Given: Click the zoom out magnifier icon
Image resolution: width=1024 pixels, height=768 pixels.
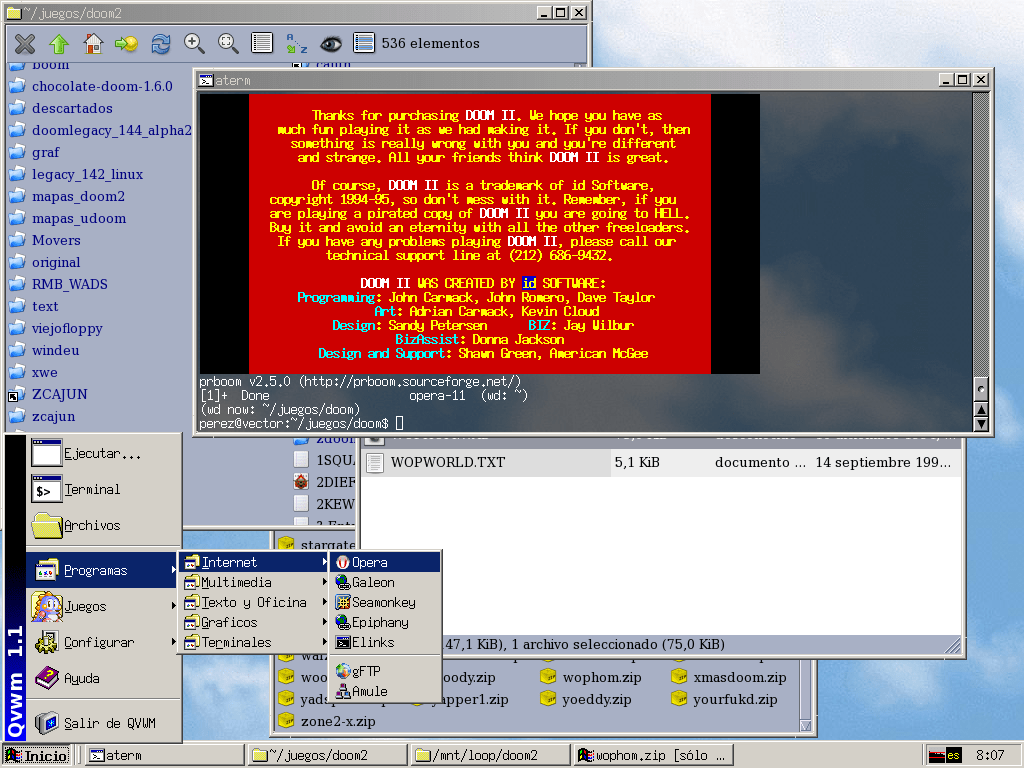Looking at the screenshot, I should [228, 44].
